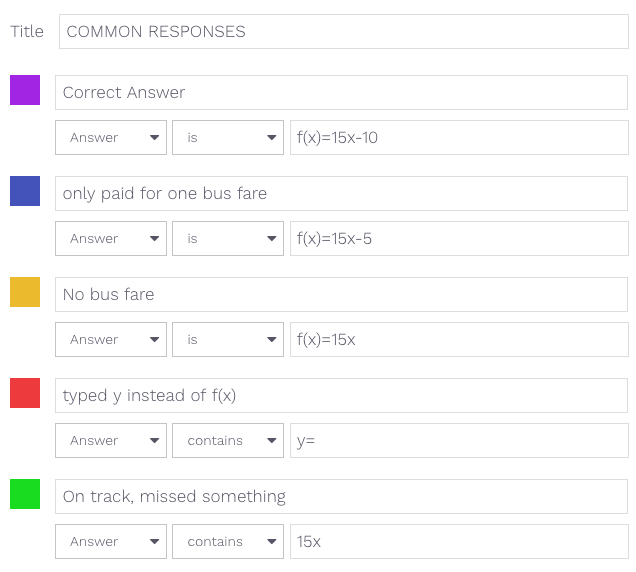This screenshot has height=572, width=636.
Task: Click the red color swatch
Action: (x=25, y=393)
